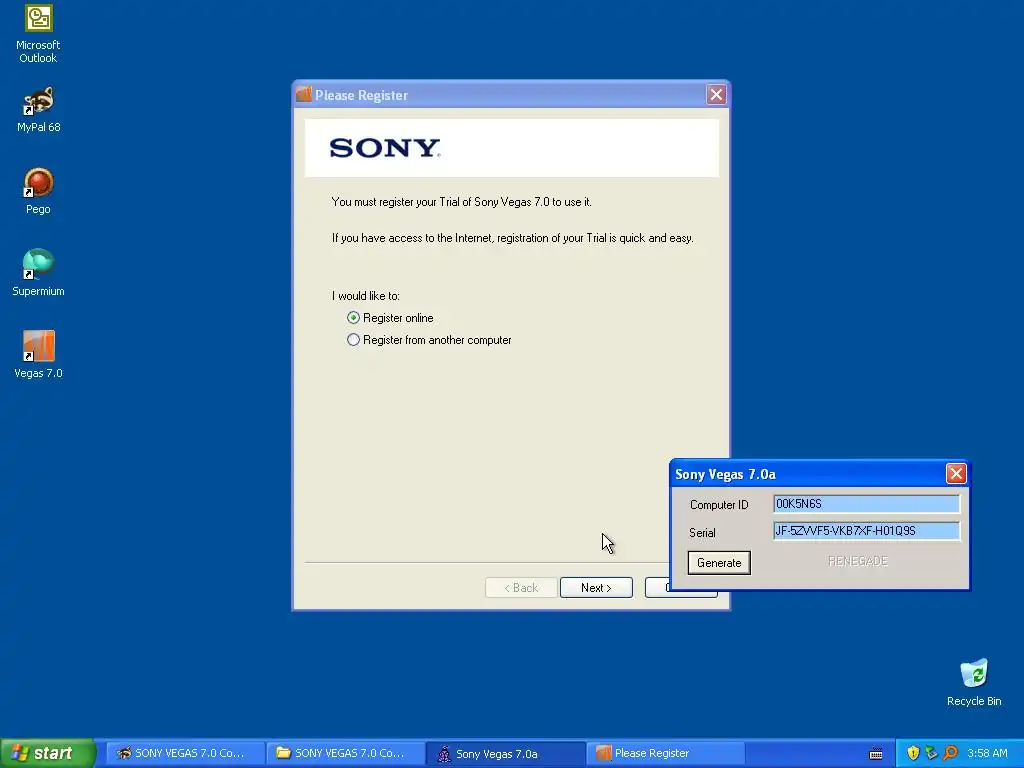The width and height of the screenshot is (1024, 768).
Task: Click the Serial field in keygen
Action: click(867, 531)
